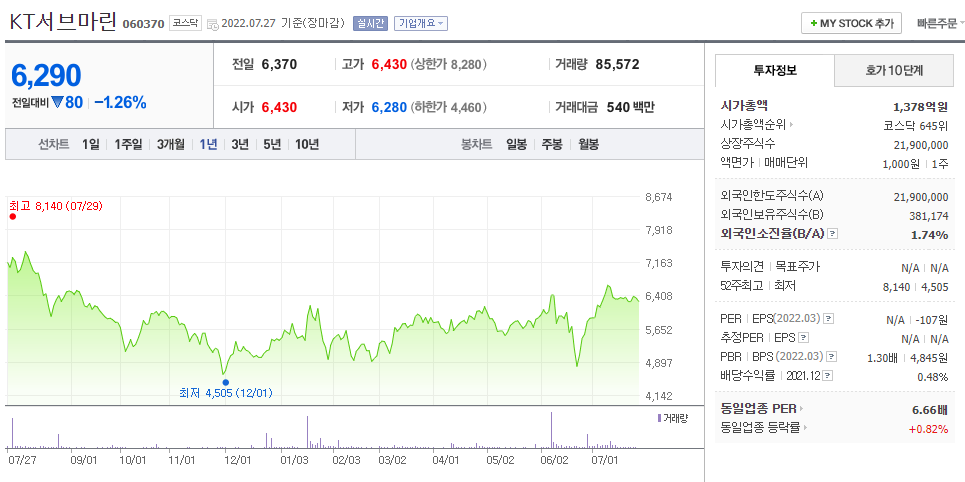
Task: Click the 동일업종 PER value 6.66배
Action: 930,409
